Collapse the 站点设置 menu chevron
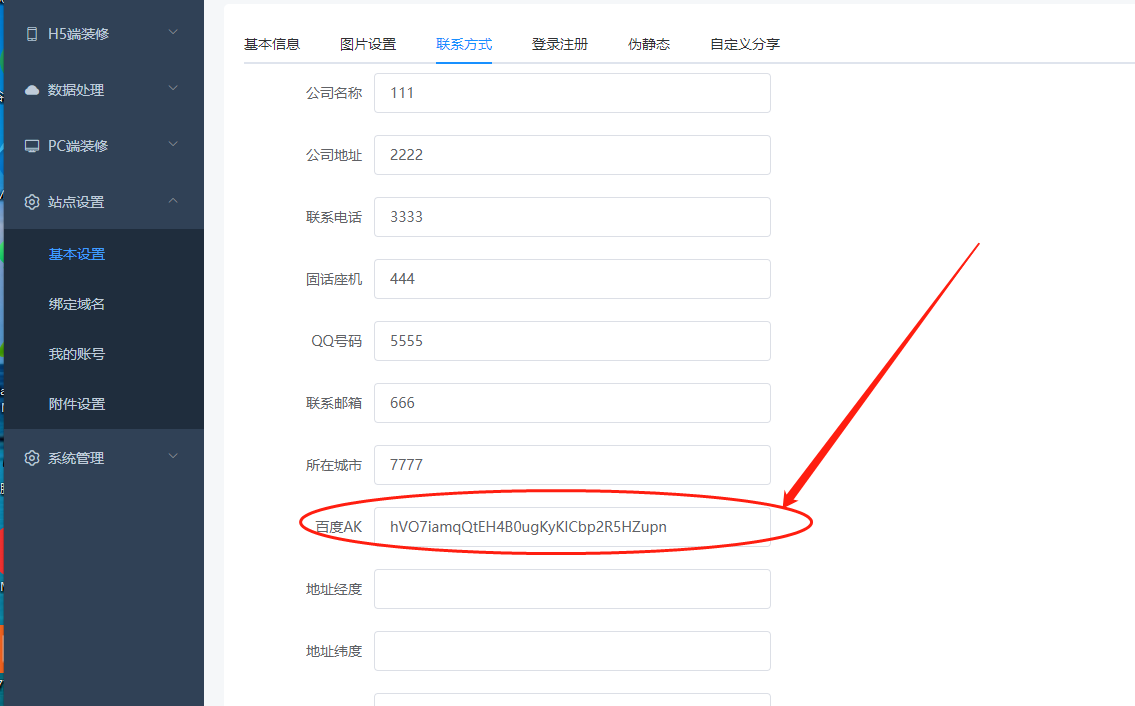Screen dimensions: 1135x706 173,201
